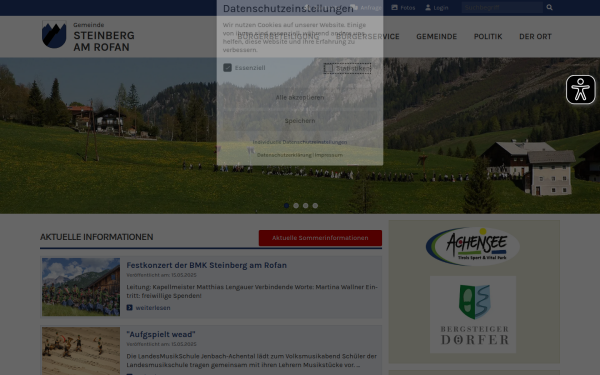Open the Achensee logo link

pos(473,246)
